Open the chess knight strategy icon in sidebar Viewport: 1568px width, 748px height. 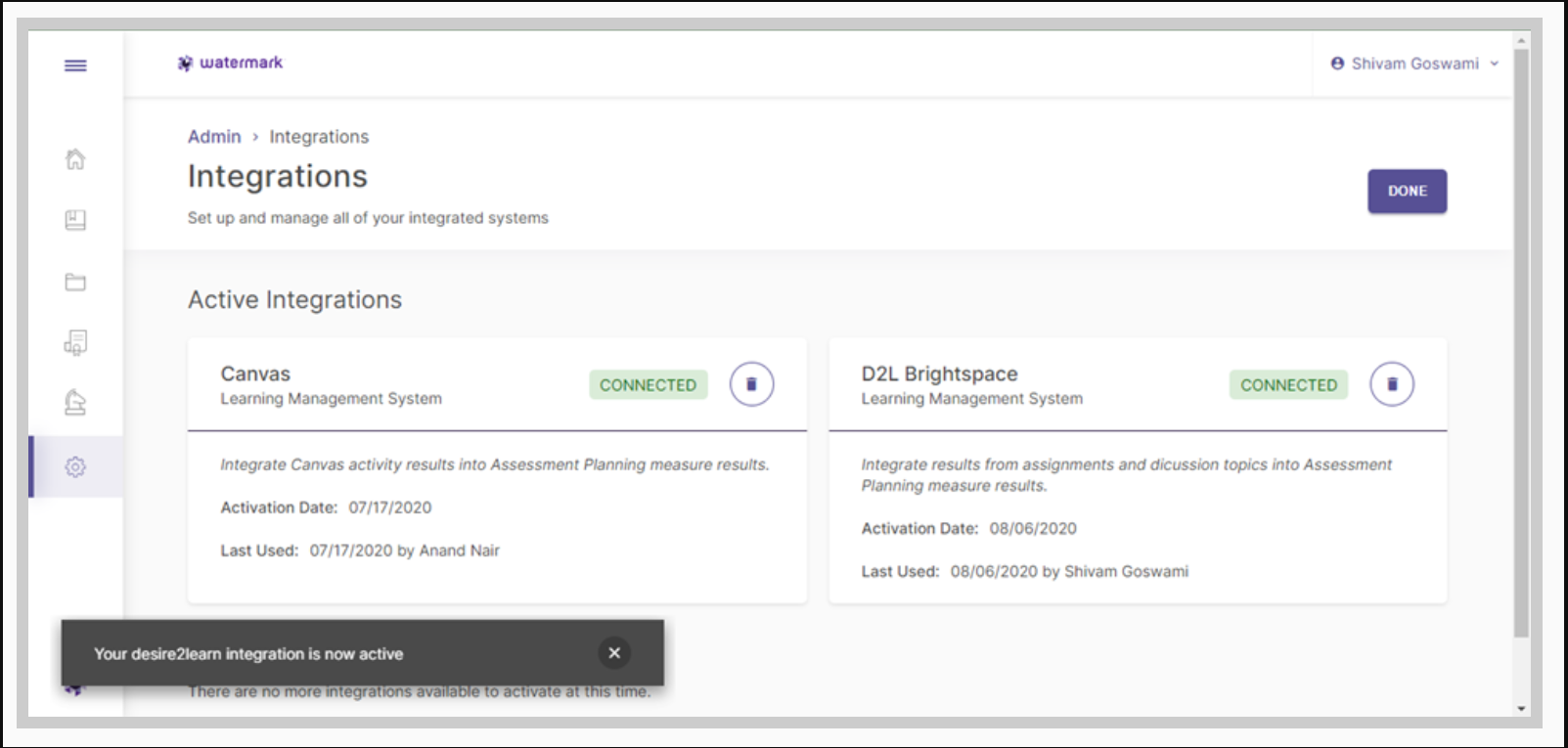point(75,402)
